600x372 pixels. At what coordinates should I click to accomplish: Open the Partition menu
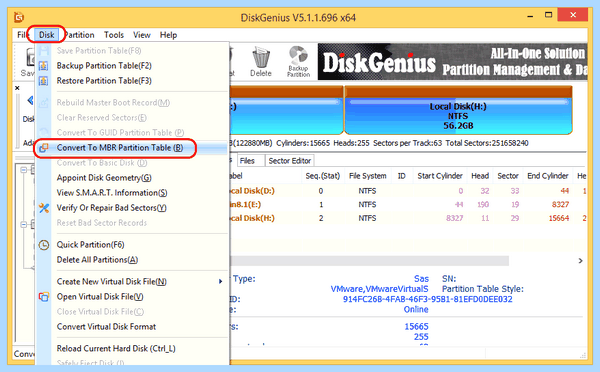click(79, 35)
